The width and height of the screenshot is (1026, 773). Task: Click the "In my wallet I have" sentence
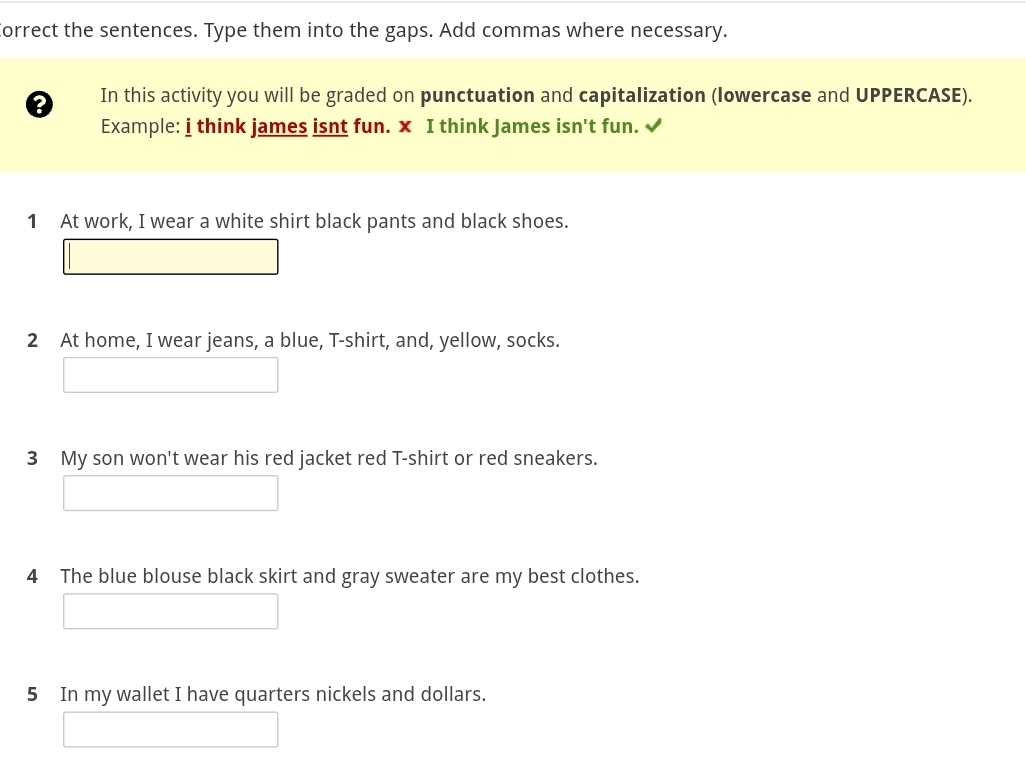click(x=273, y=694)
